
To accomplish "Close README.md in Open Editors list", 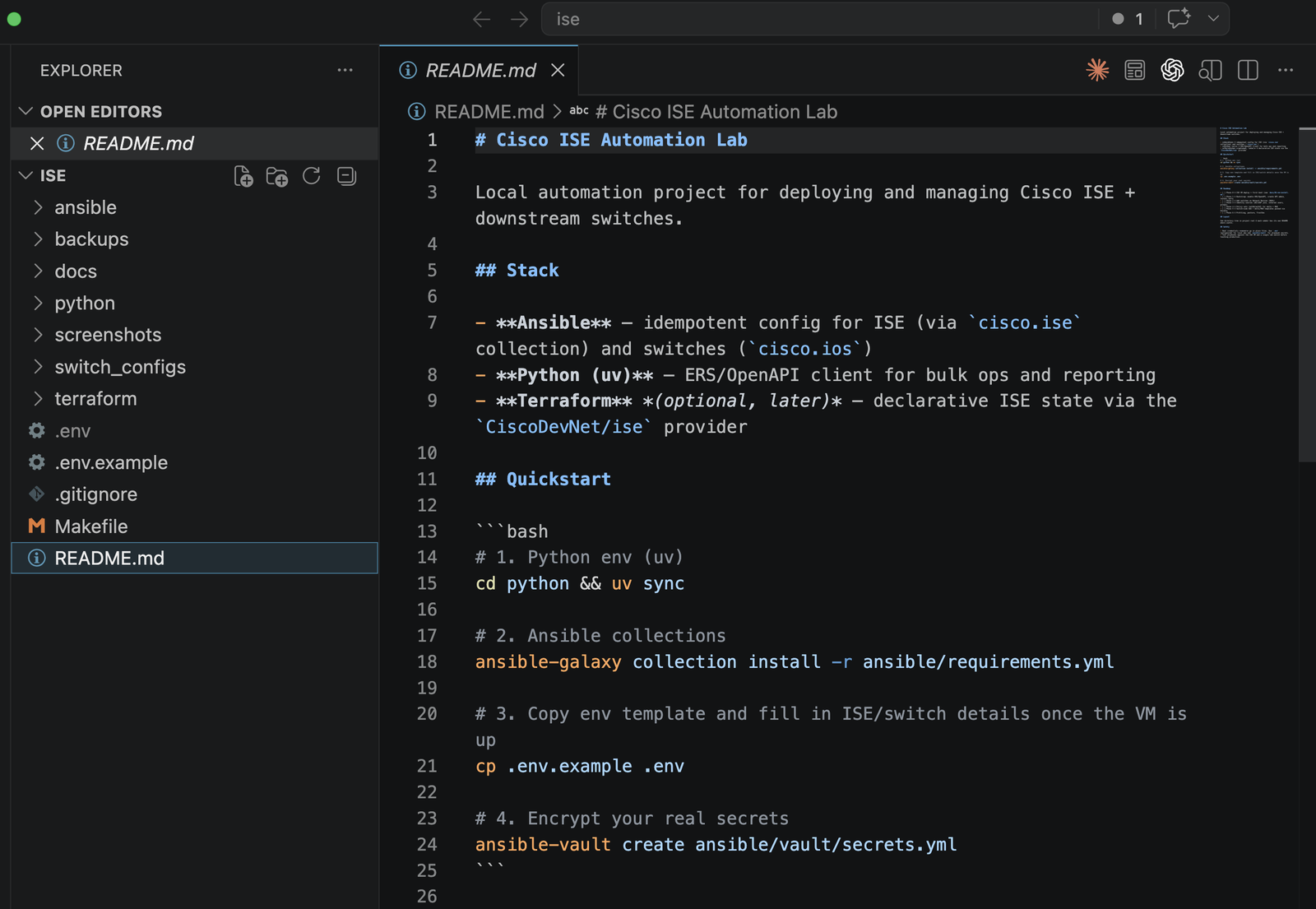I will [37, 143].
